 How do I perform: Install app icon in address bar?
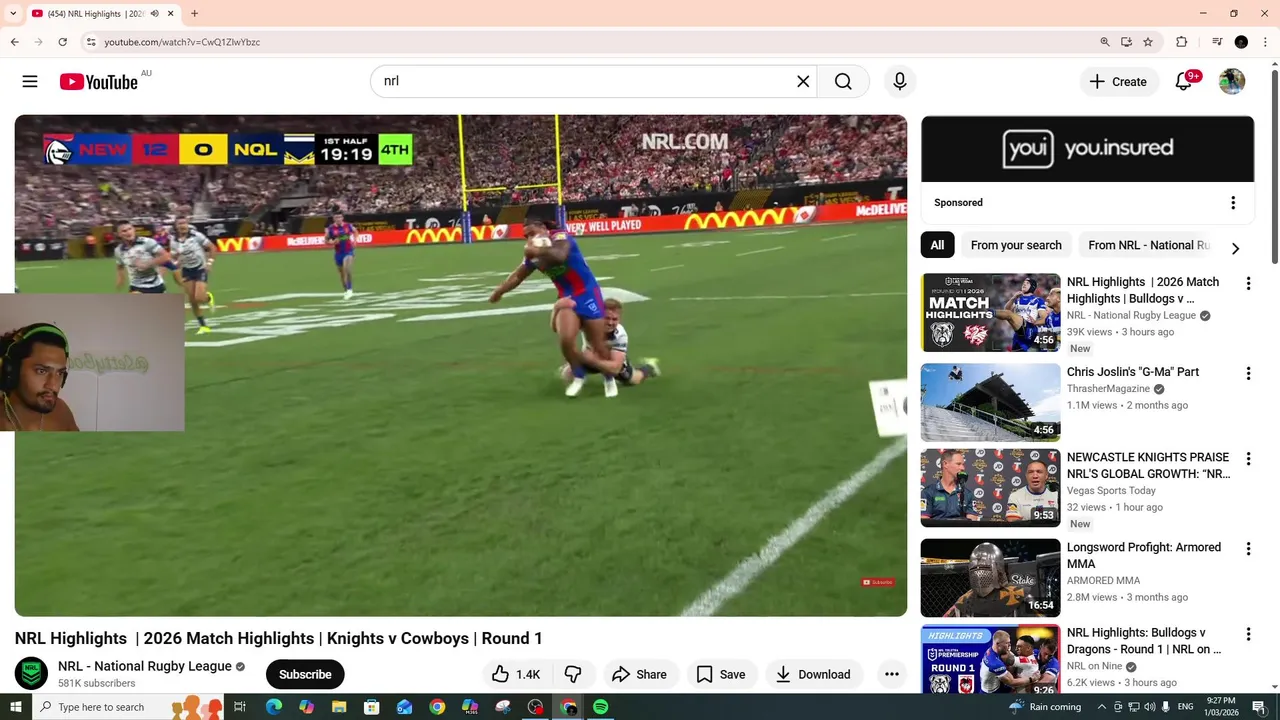click(x=1126, y=42)
